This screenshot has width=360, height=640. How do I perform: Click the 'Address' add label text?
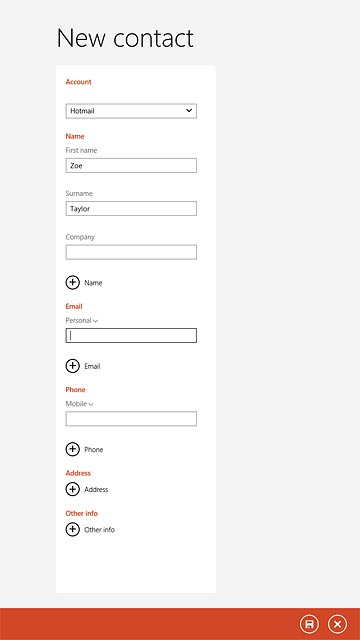96,489
